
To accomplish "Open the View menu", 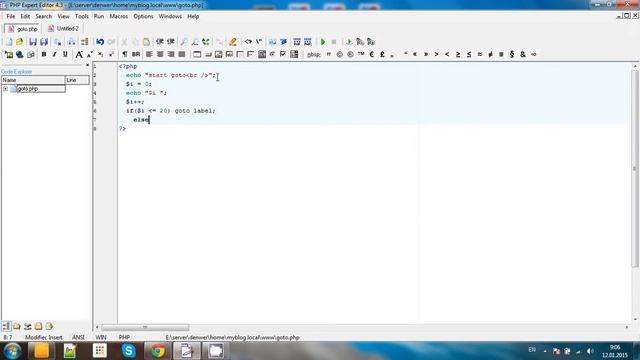I will click(63, 16).
